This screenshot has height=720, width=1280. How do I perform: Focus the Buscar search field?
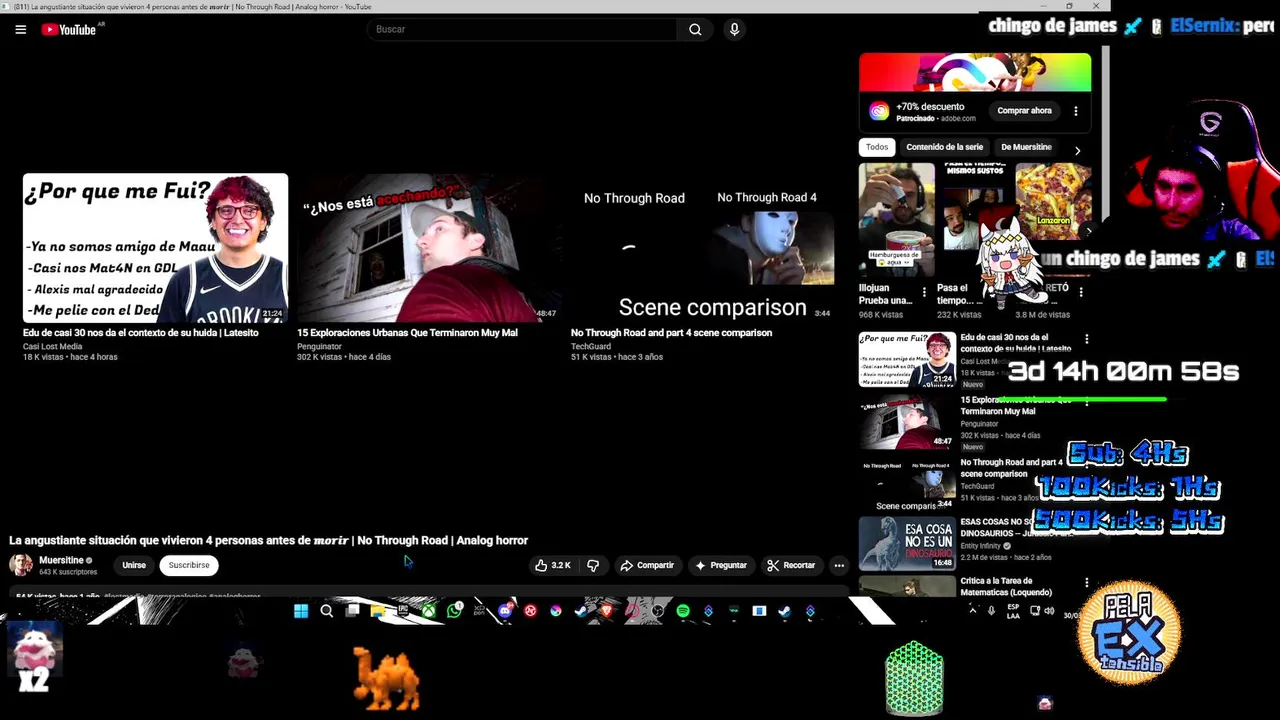522,29
